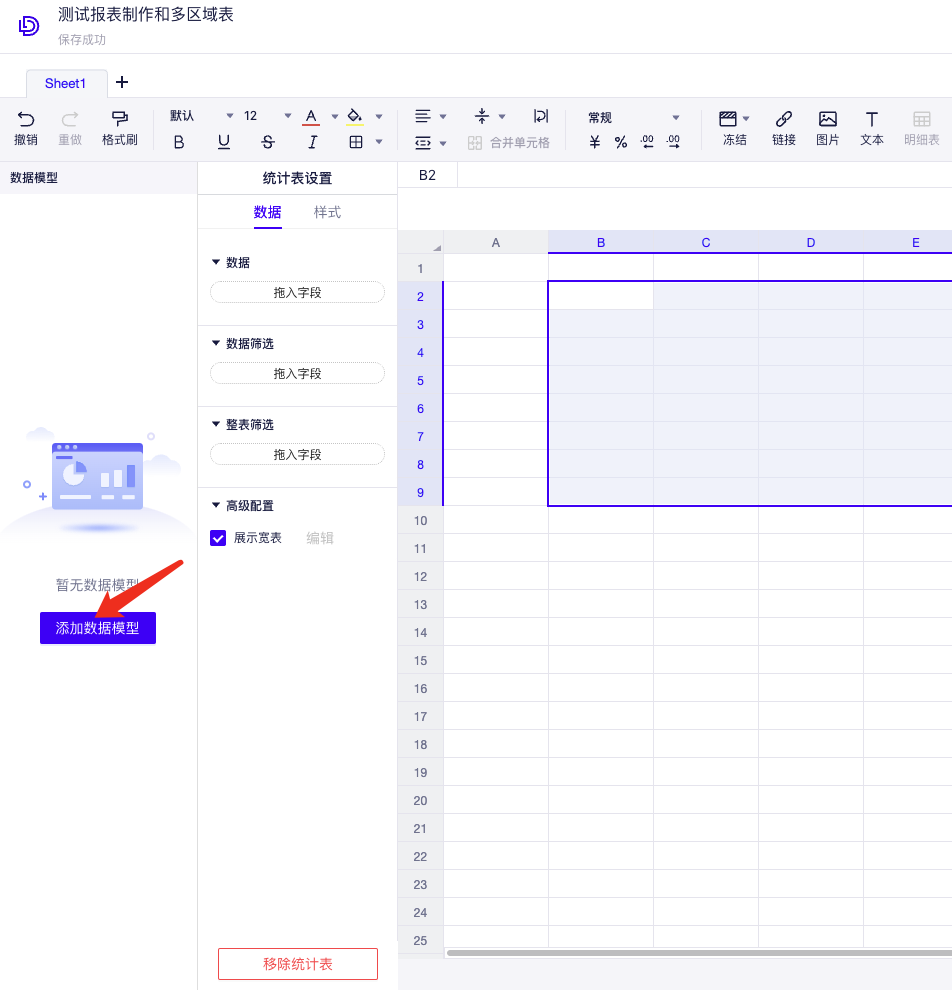The image size is (952, 990).
Task: Click the 移除统计表 button
Action: pos(298,964)
